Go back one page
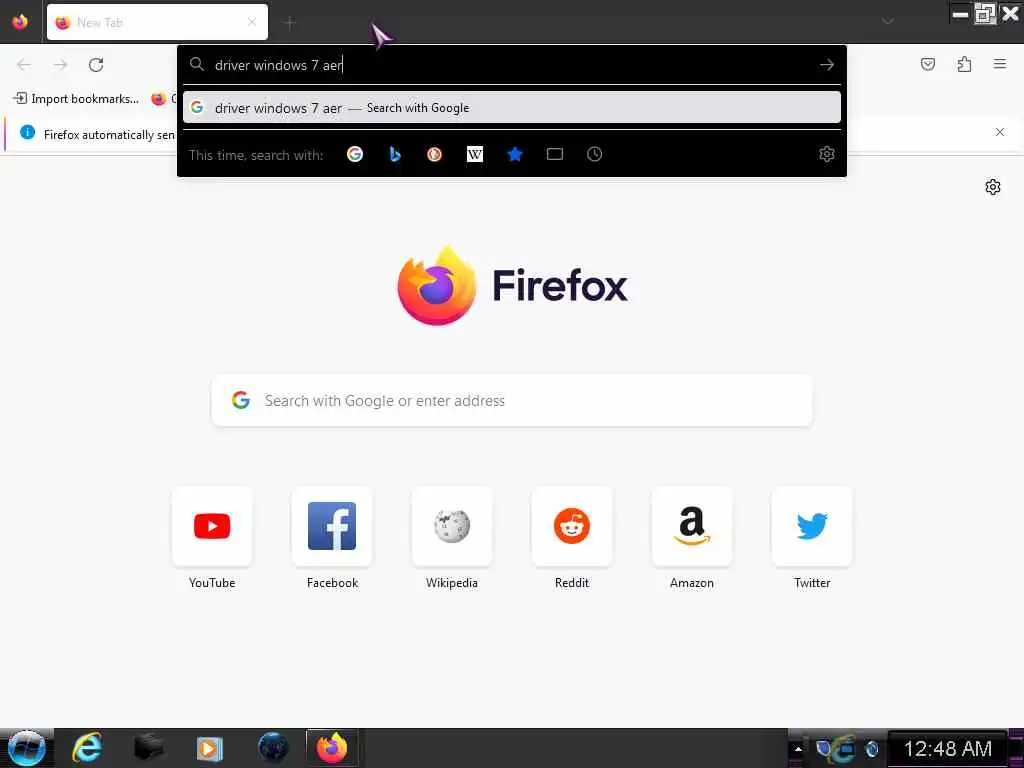This screenshot has width=1024, height=768. [24, 65]
